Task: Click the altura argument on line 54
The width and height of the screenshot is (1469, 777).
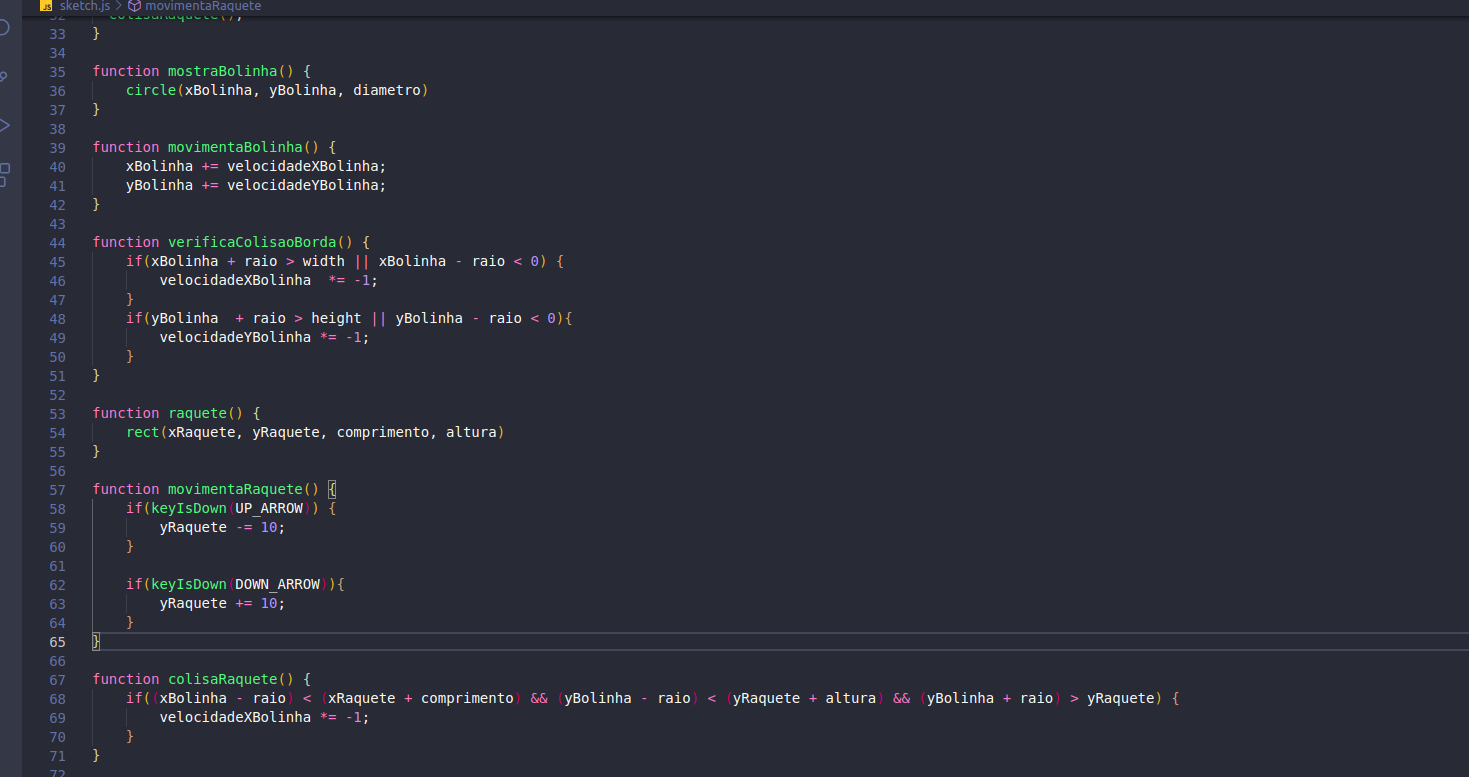Action: pyautogui.click(x=471, y=432)
